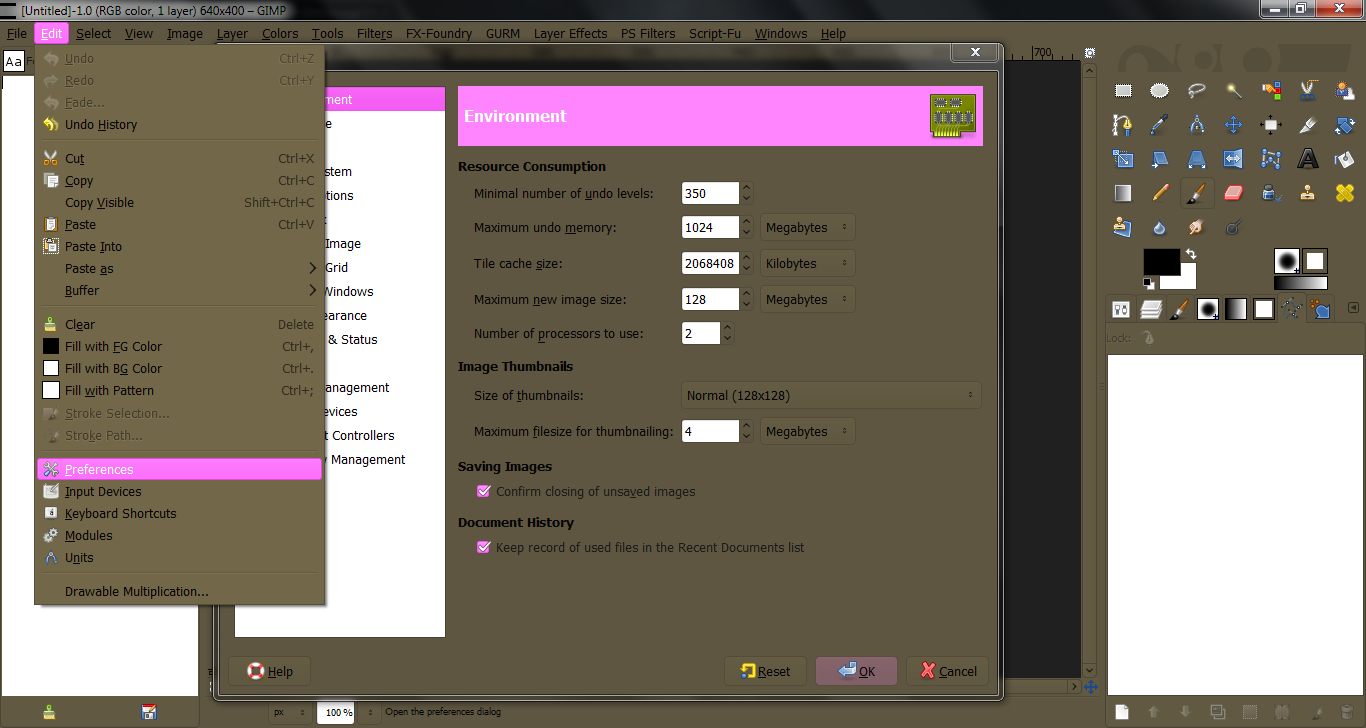The height and width of the screenshot is (728, 1366).
Task: Expand the Paste as submenu
Action: tap(180, 268)
